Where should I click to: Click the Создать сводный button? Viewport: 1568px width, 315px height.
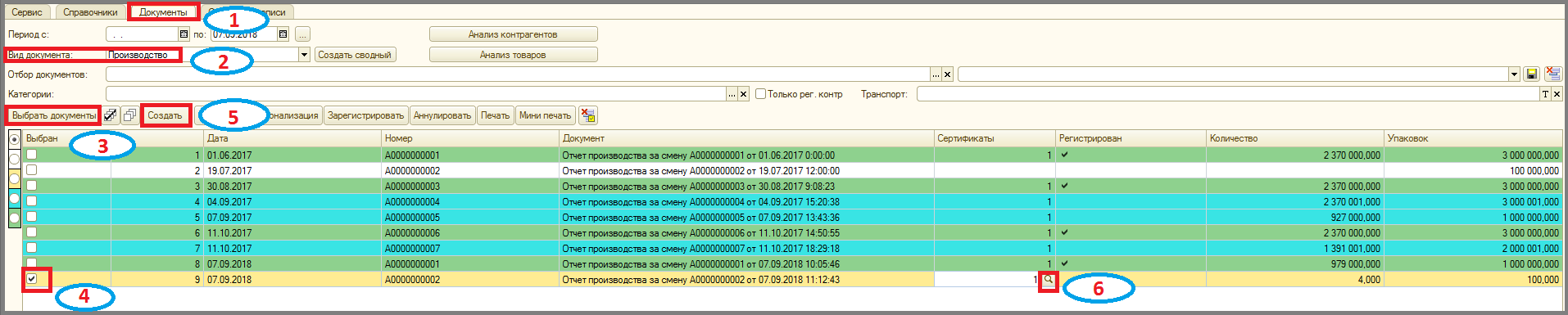tap(355, 55)
